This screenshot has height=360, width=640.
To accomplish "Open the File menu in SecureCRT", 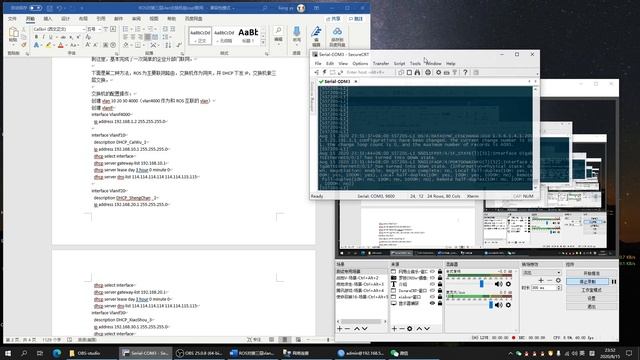I will (x=318, y=64).
